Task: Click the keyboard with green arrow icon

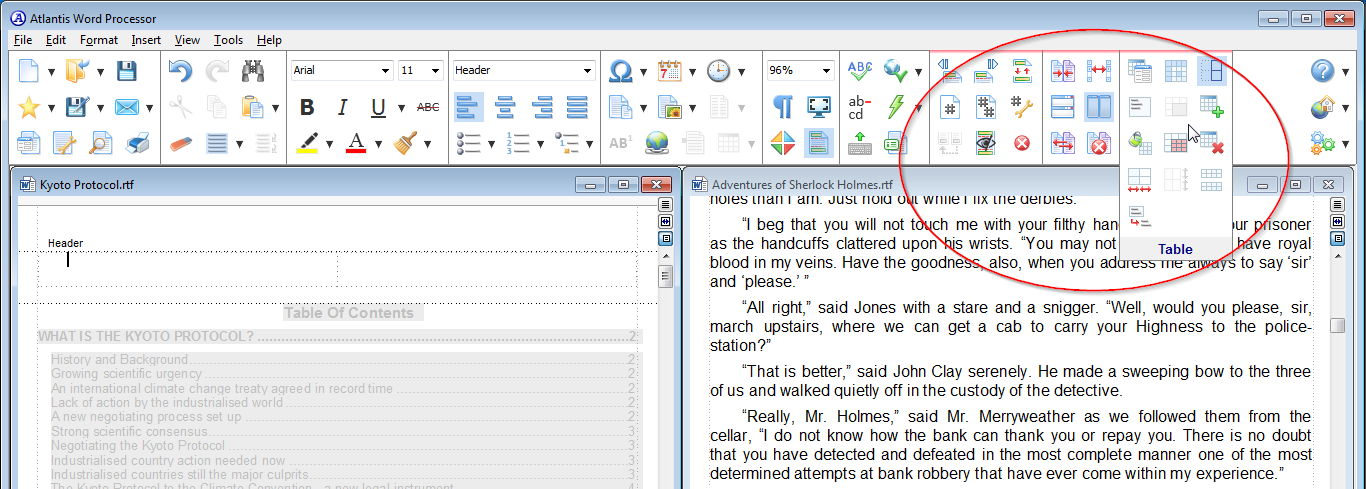Action: tap(860, 143)
